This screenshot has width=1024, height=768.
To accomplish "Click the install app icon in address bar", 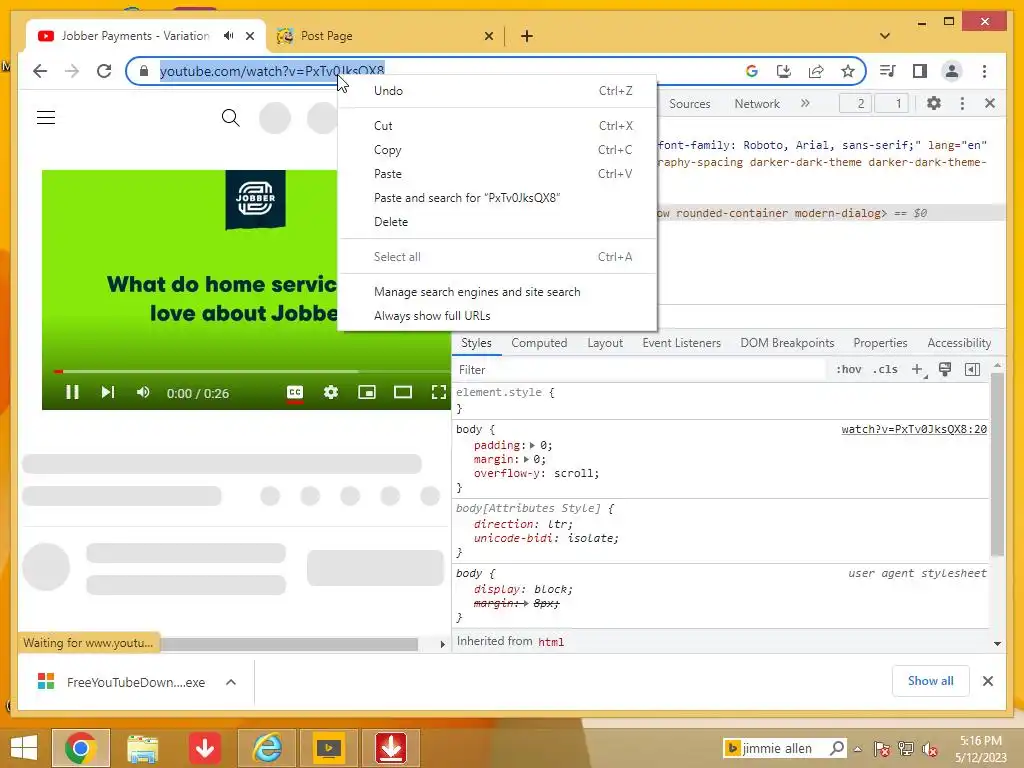I will pyautogui.click(x=784, y=71).
